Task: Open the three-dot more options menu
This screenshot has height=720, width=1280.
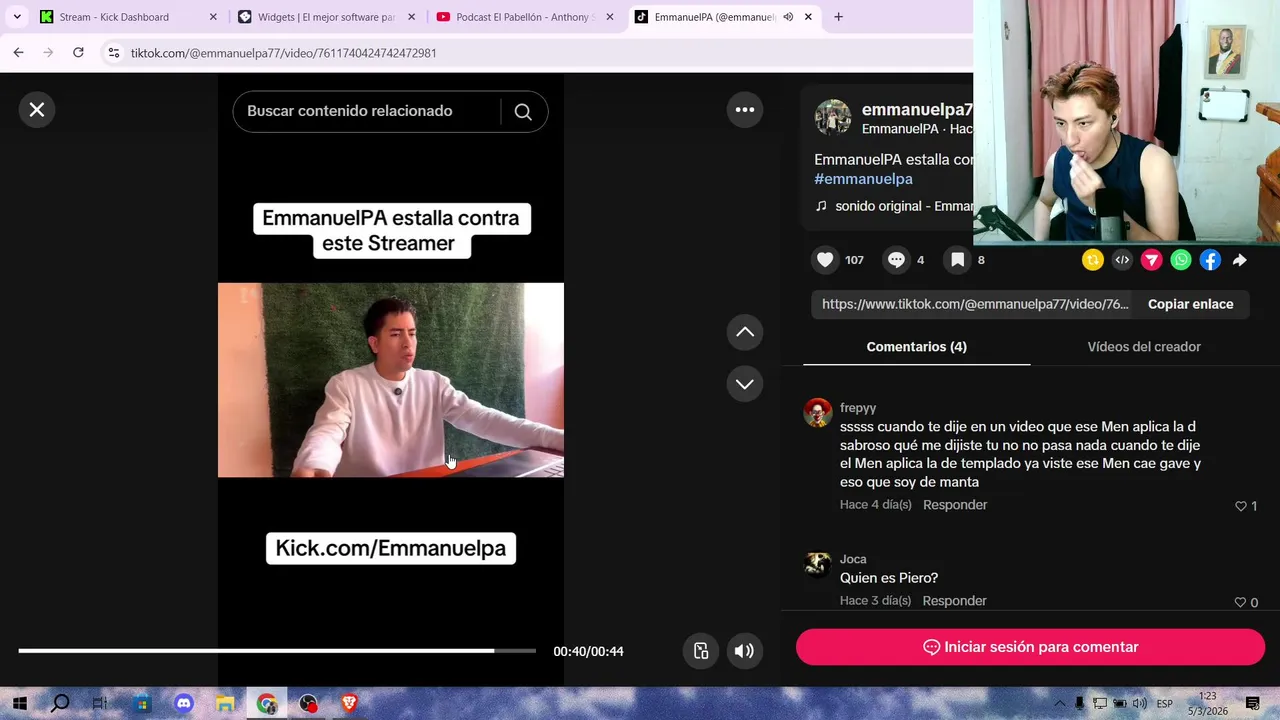Action: pos(745,110)
